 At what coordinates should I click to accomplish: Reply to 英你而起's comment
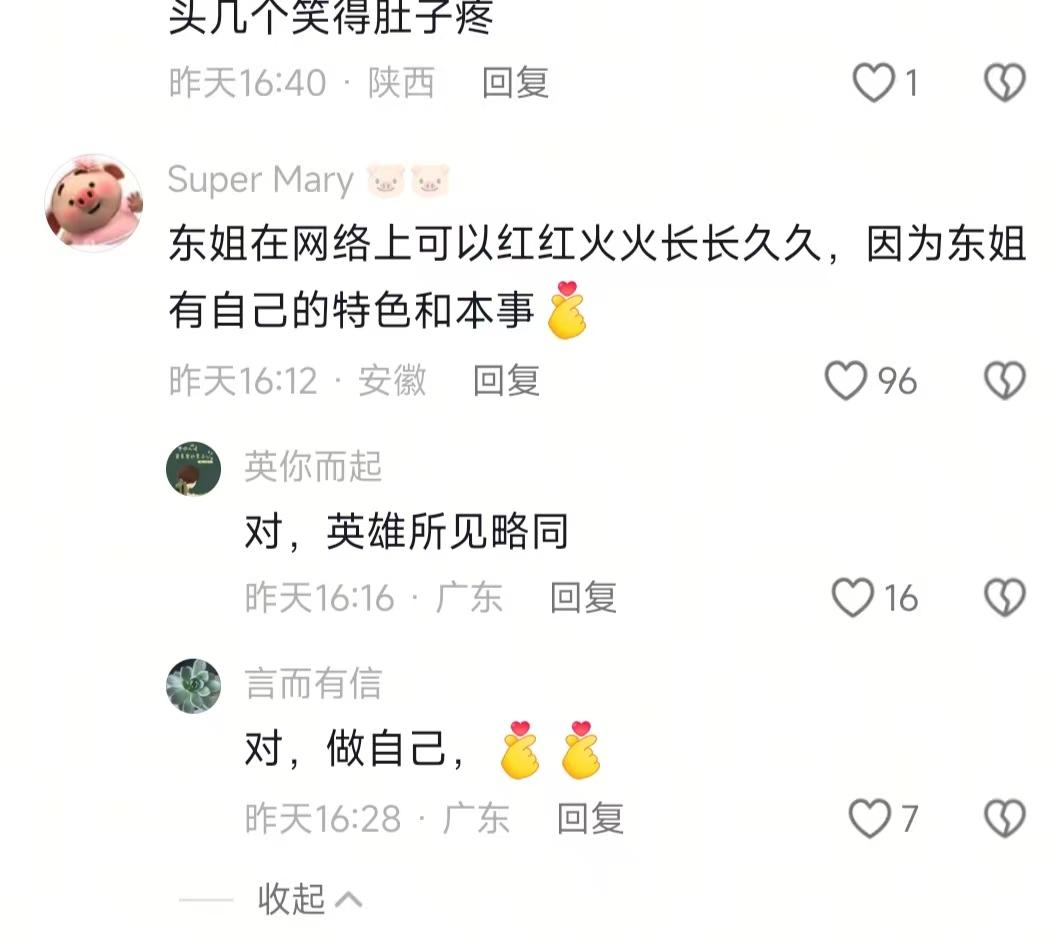pos(583,597)
